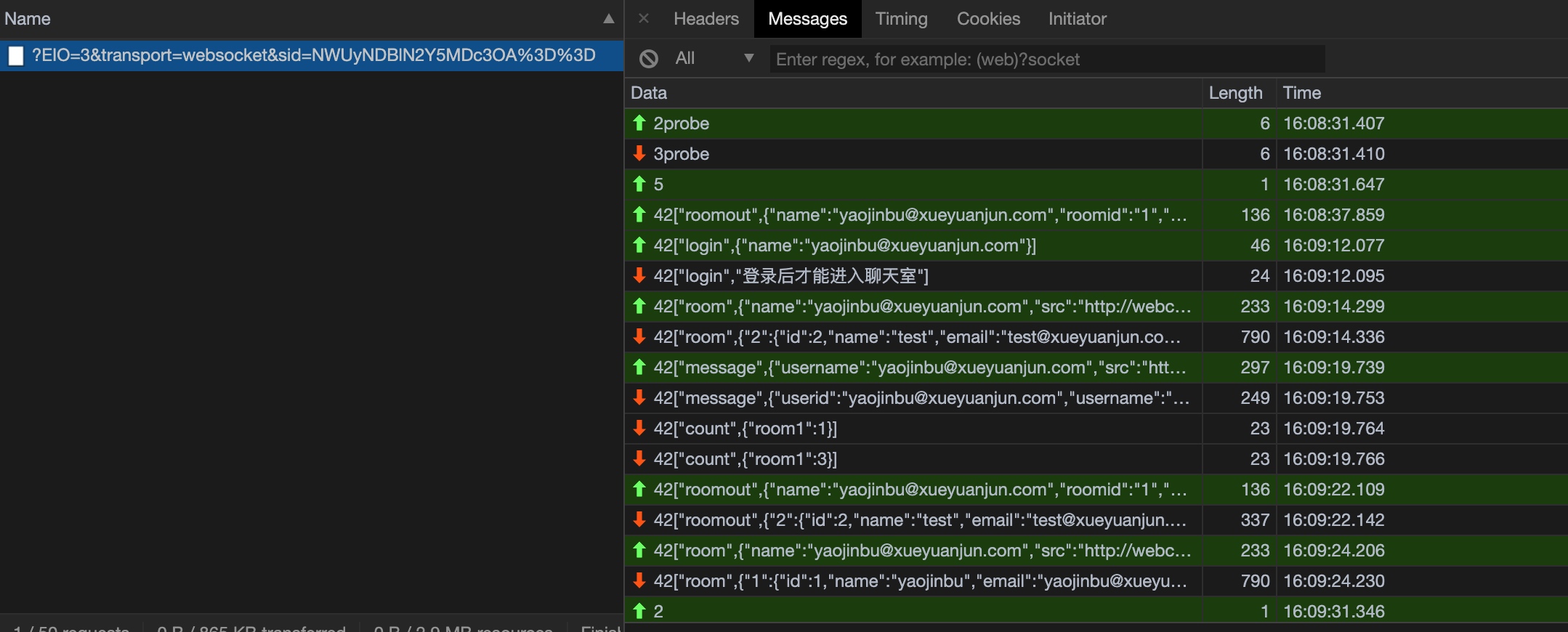Select received message event with userid

pos(1096,398)
